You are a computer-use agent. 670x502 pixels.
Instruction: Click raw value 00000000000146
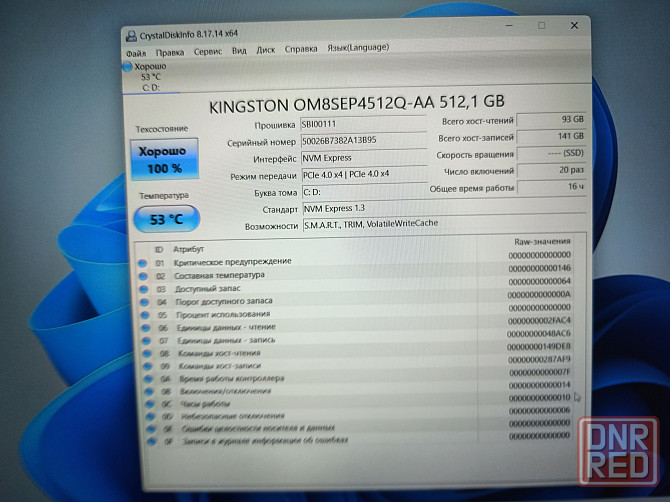coord(539,268)
